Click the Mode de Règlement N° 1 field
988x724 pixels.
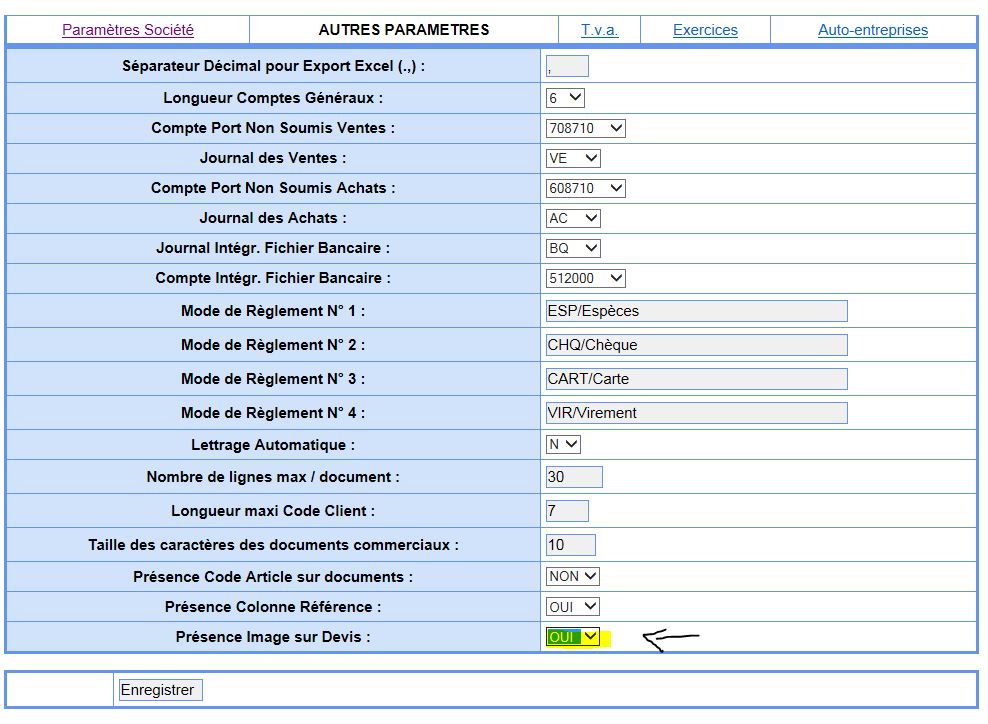[696, 311]
